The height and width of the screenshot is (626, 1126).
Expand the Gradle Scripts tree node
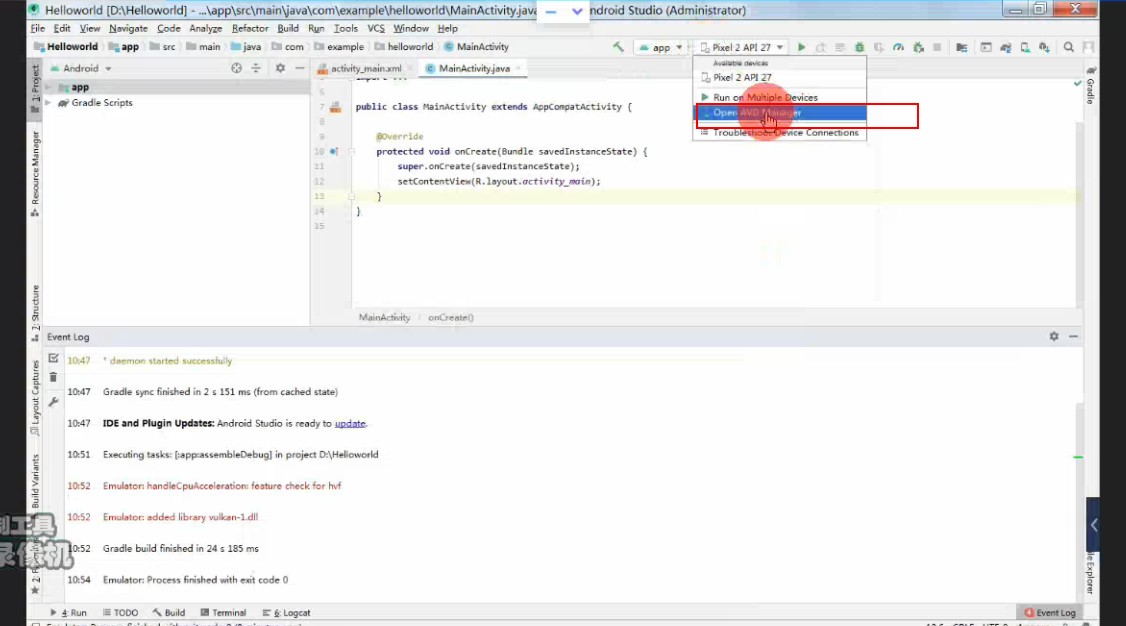pos(48,103)
